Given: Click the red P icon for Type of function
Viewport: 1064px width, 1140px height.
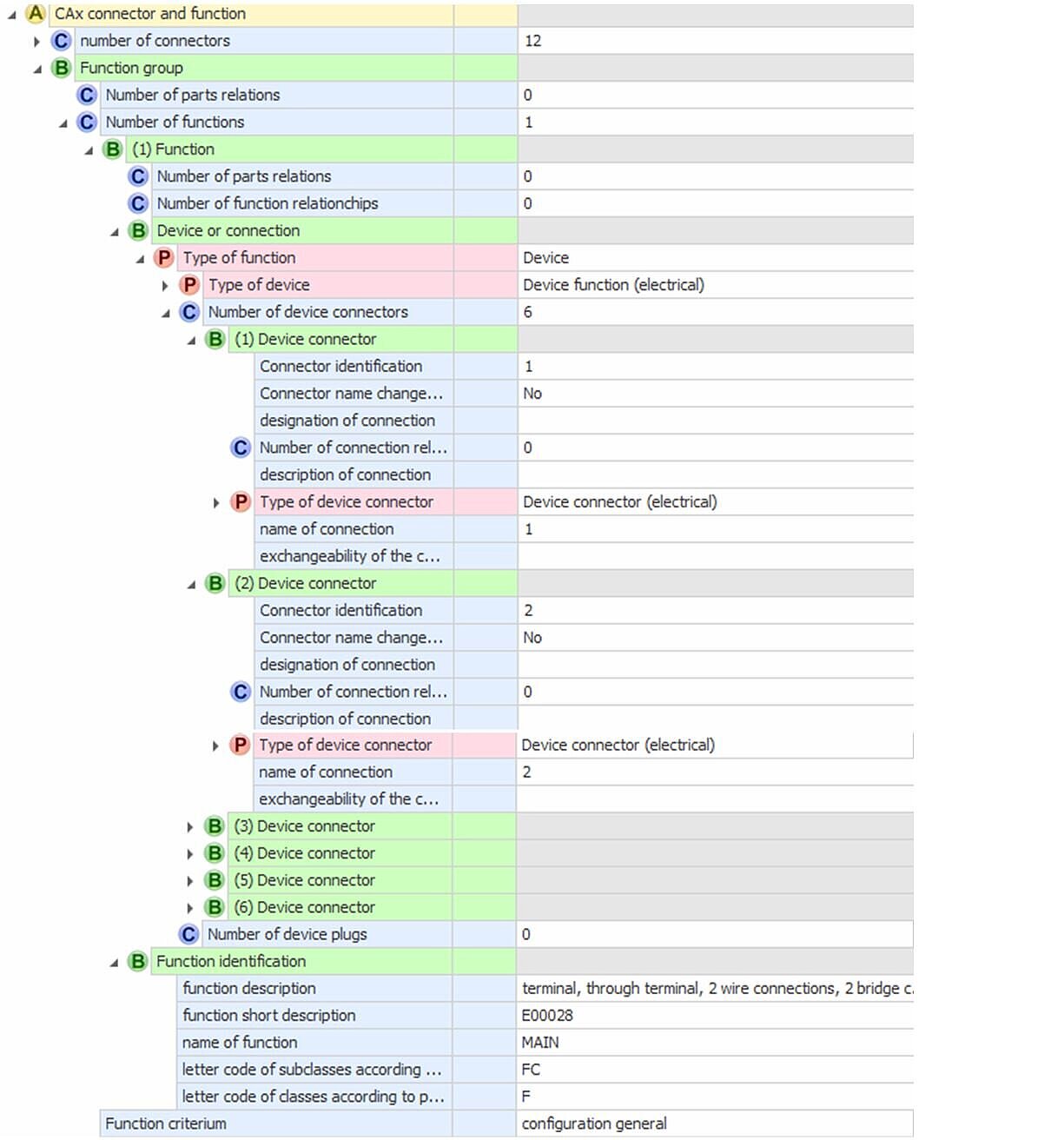Looking at the screenshot, I should (163, 258).
